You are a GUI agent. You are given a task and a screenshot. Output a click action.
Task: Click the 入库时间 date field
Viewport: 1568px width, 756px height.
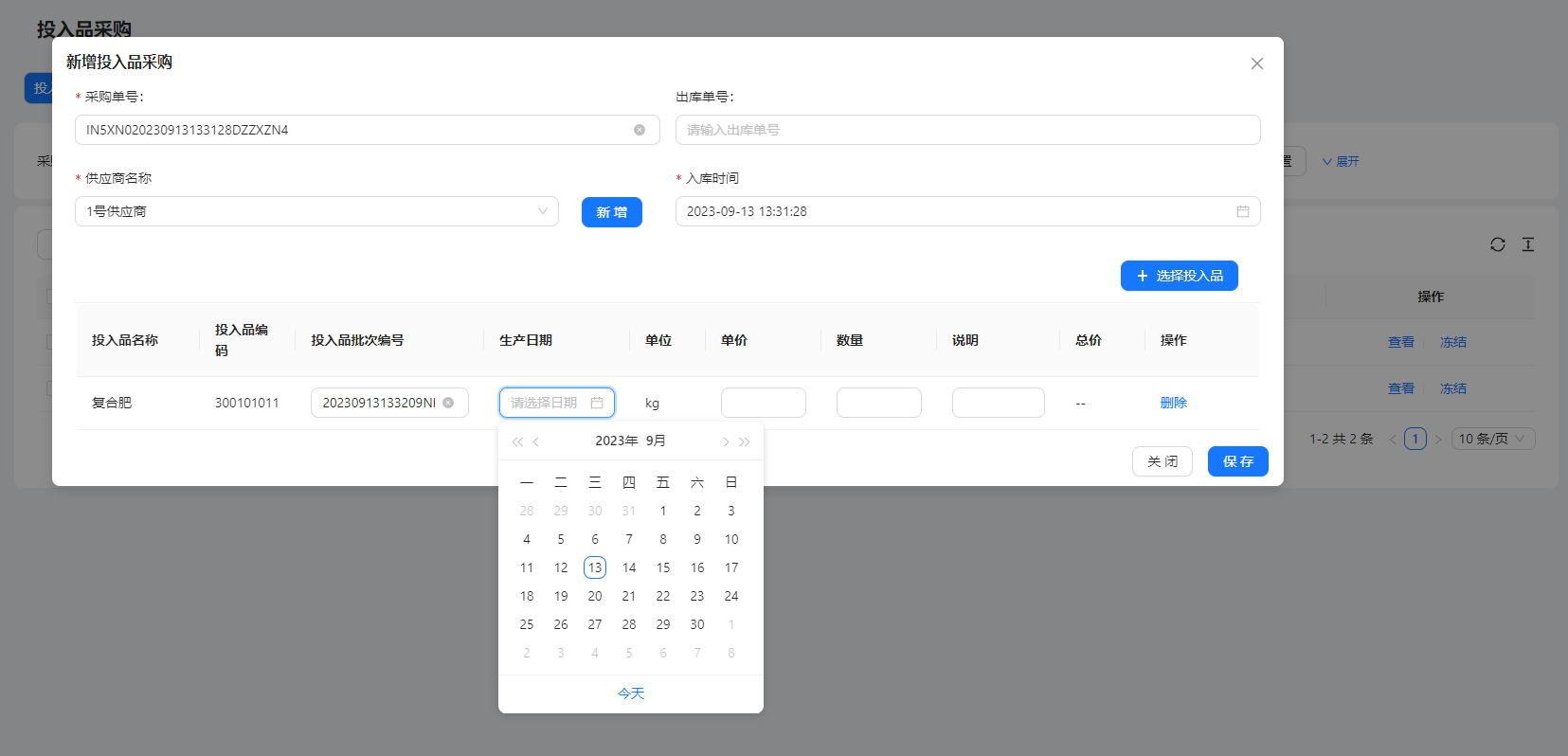(968, 211)
